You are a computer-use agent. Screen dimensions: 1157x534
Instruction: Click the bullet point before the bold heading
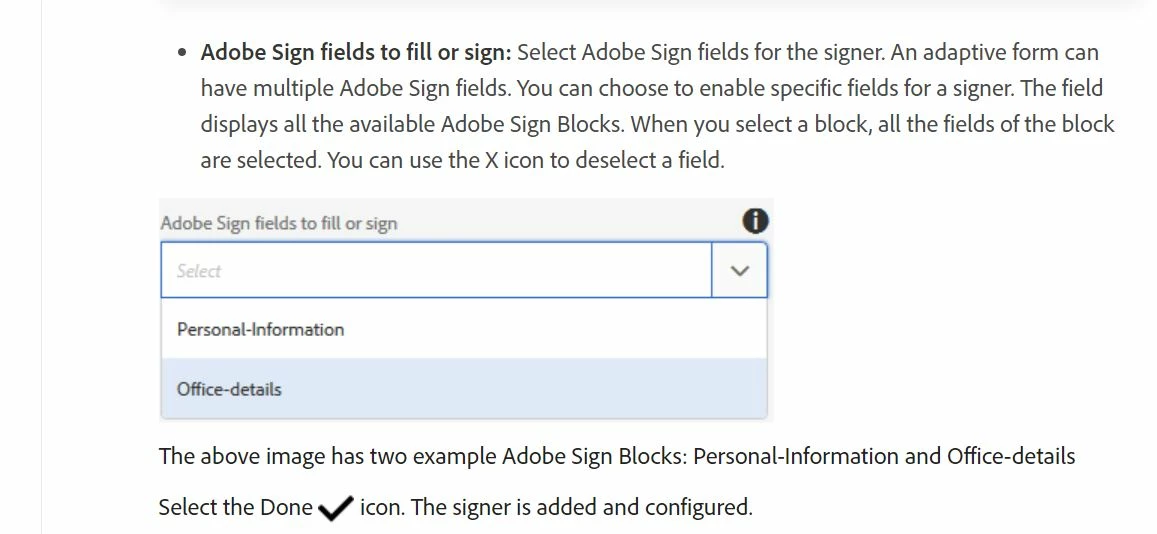click(x=182, y=53)
